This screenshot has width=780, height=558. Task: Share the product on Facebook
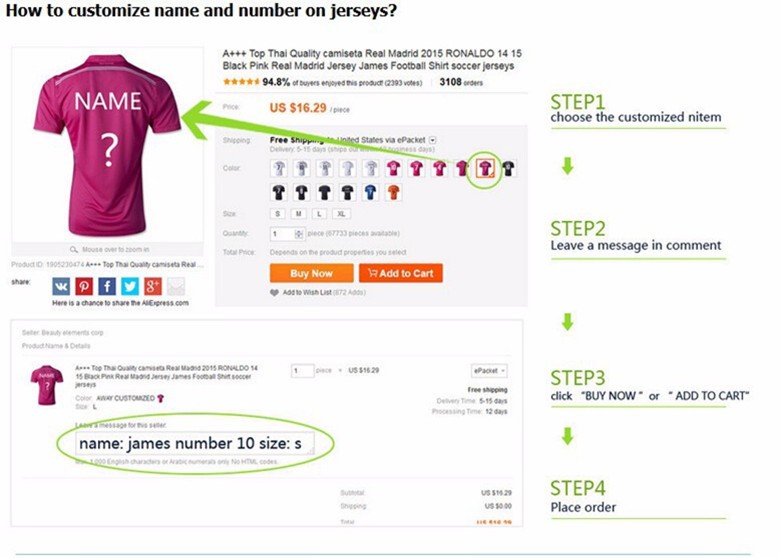pyautogui.click(x=106, y=286)
